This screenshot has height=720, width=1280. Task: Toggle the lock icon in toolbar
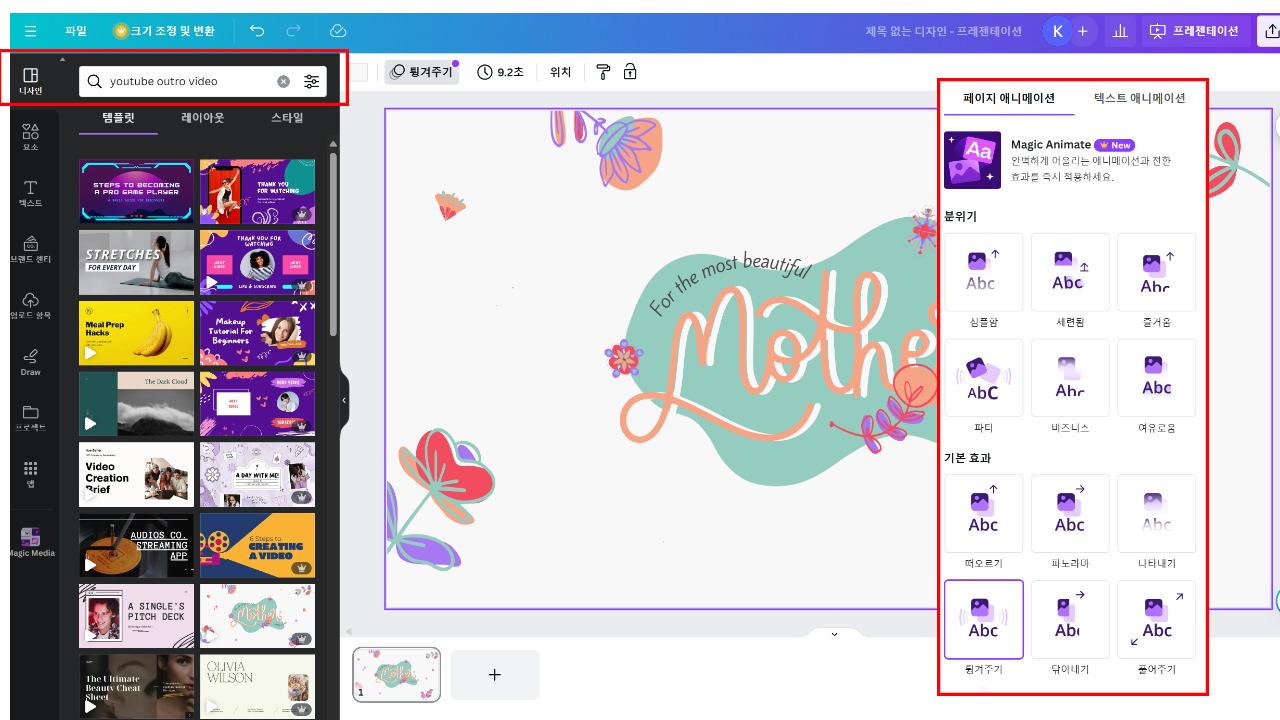point(630,72)
